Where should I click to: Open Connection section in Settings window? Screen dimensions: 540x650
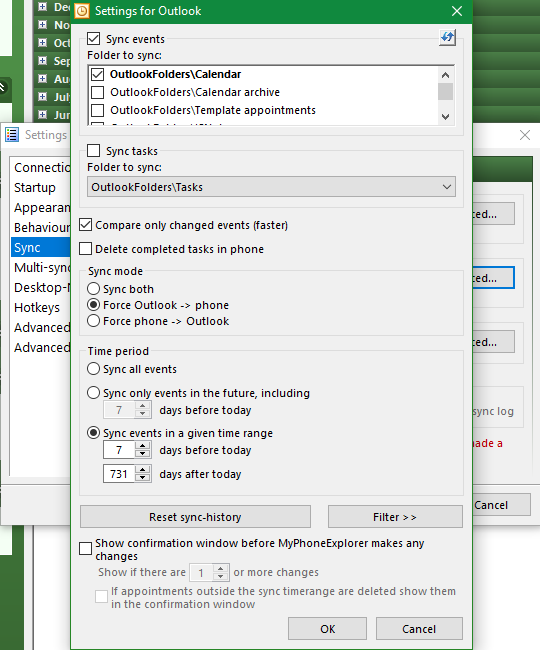click(41, 167)
